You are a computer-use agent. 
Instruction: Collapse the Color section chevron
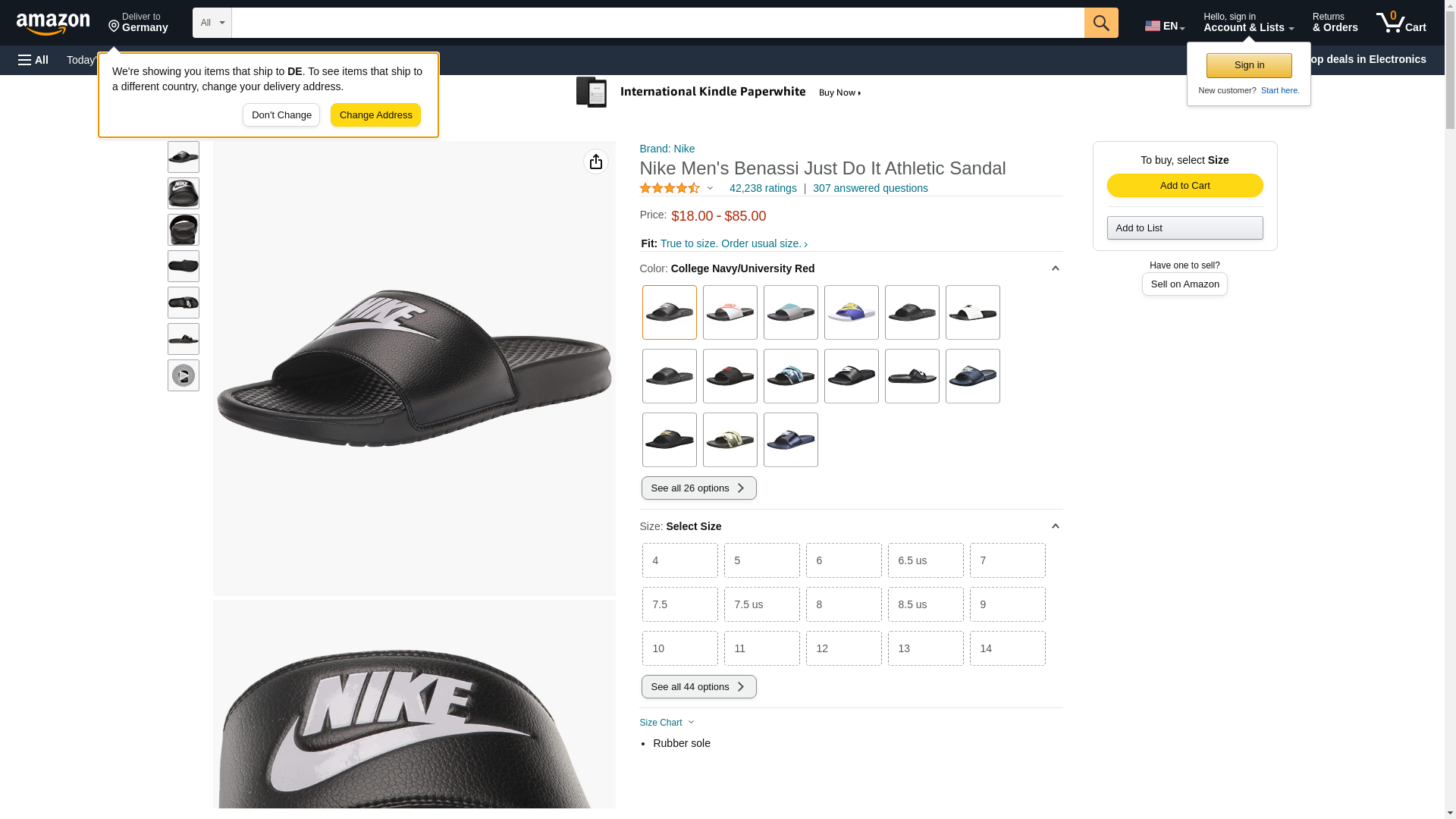[1055, 268]
